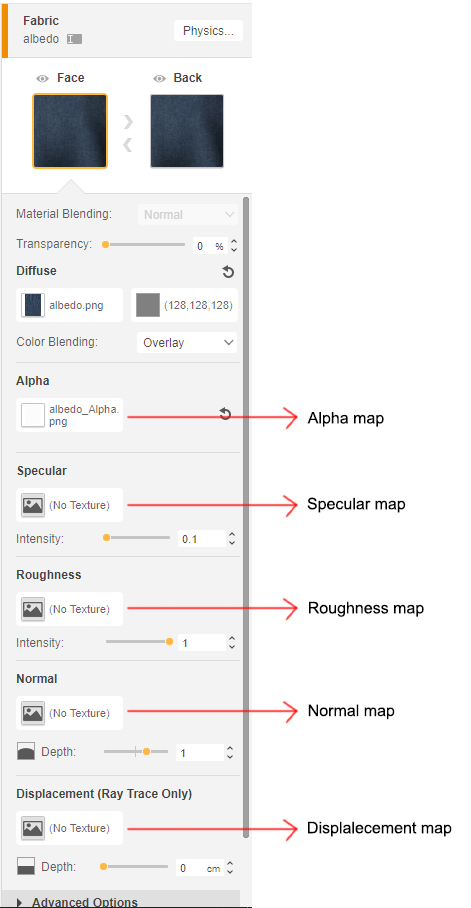471x908 pixels.
Task: Click the Specular Intensity value field
Action: pyautogui.click(x=201, y=539)
